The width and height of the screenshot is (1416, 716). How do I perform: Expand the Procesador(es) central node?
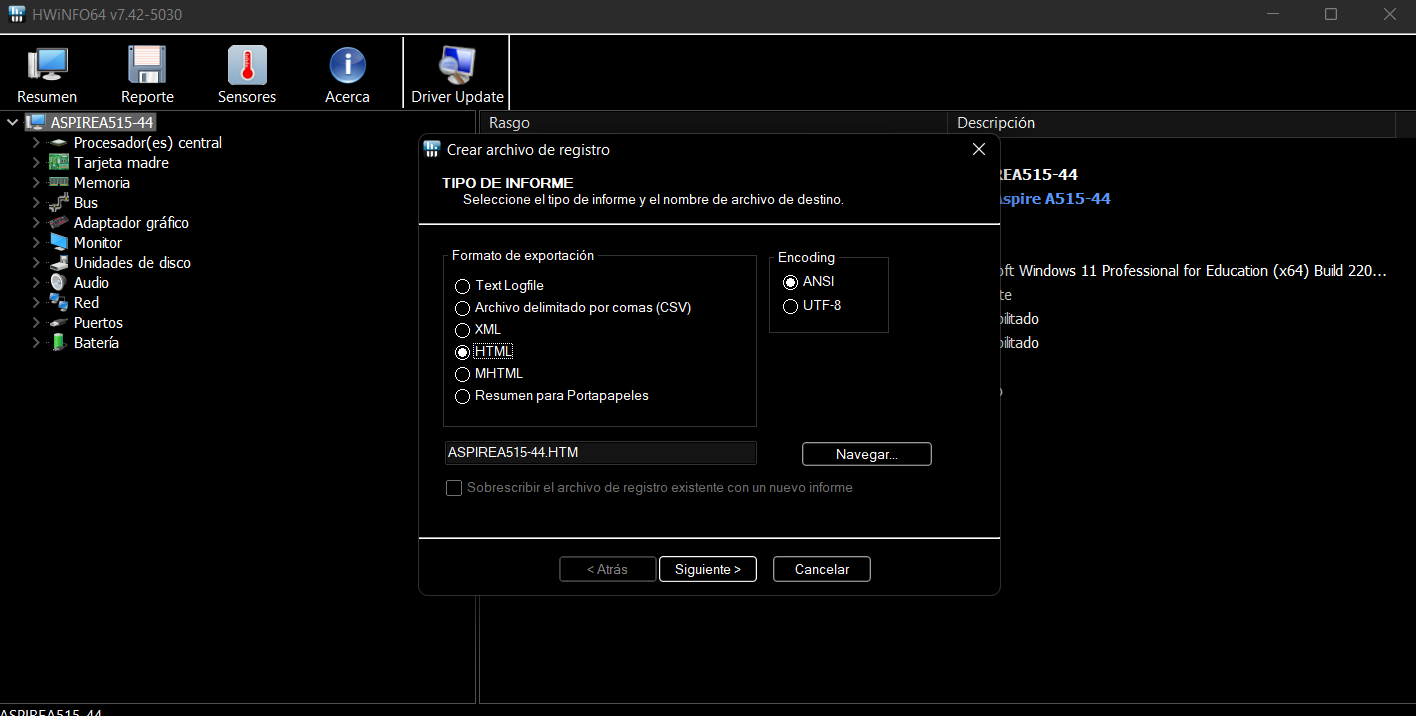[36, 143]
